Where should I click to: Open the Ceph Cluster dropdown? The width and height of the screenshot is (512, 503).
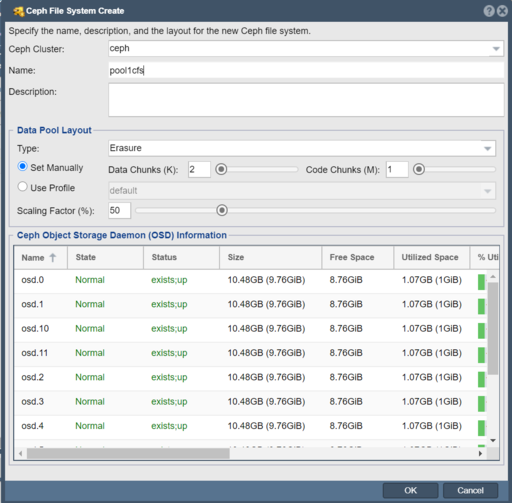[x=496, y=49]
